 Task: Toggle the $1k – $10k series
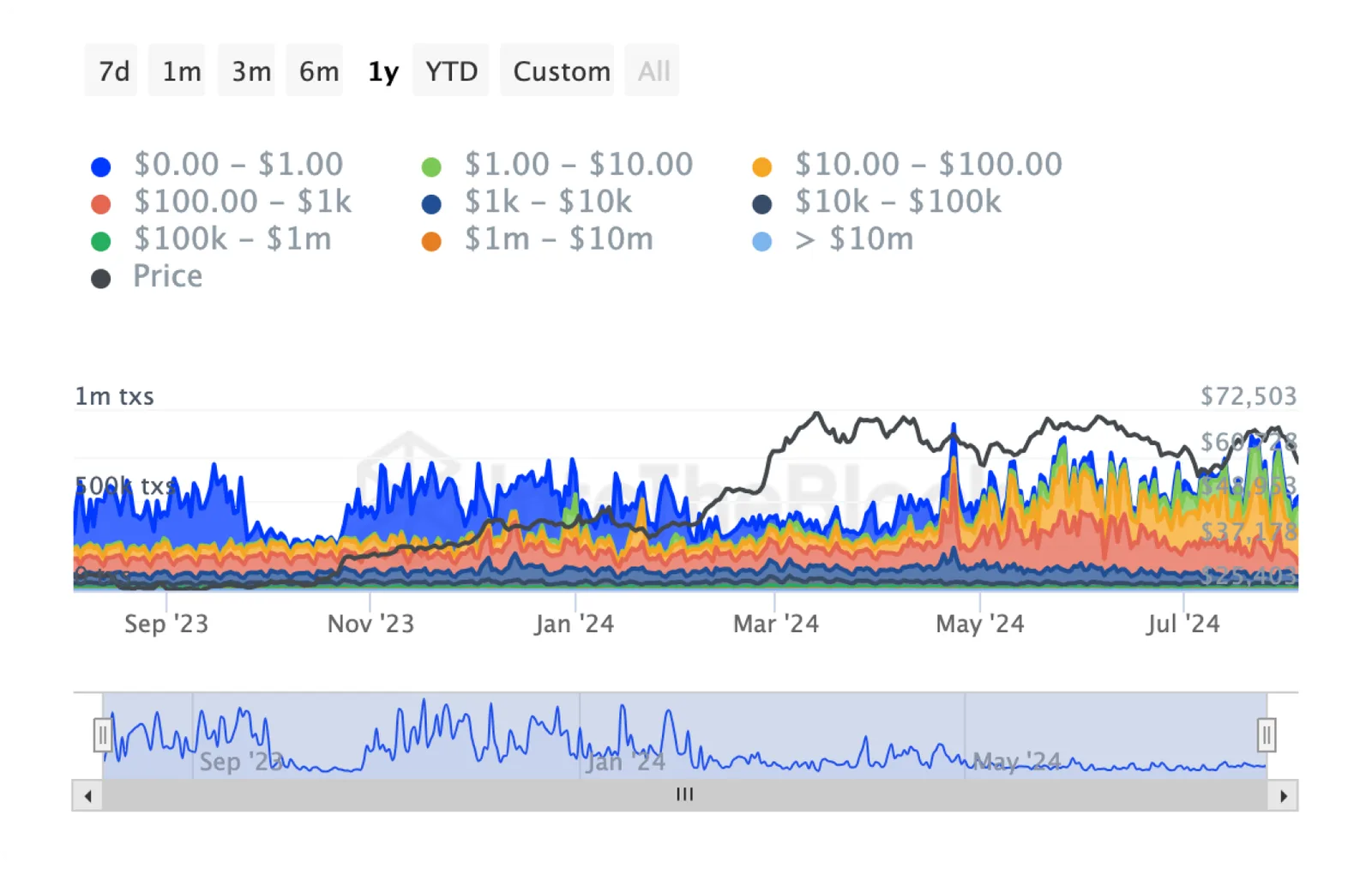527,202
